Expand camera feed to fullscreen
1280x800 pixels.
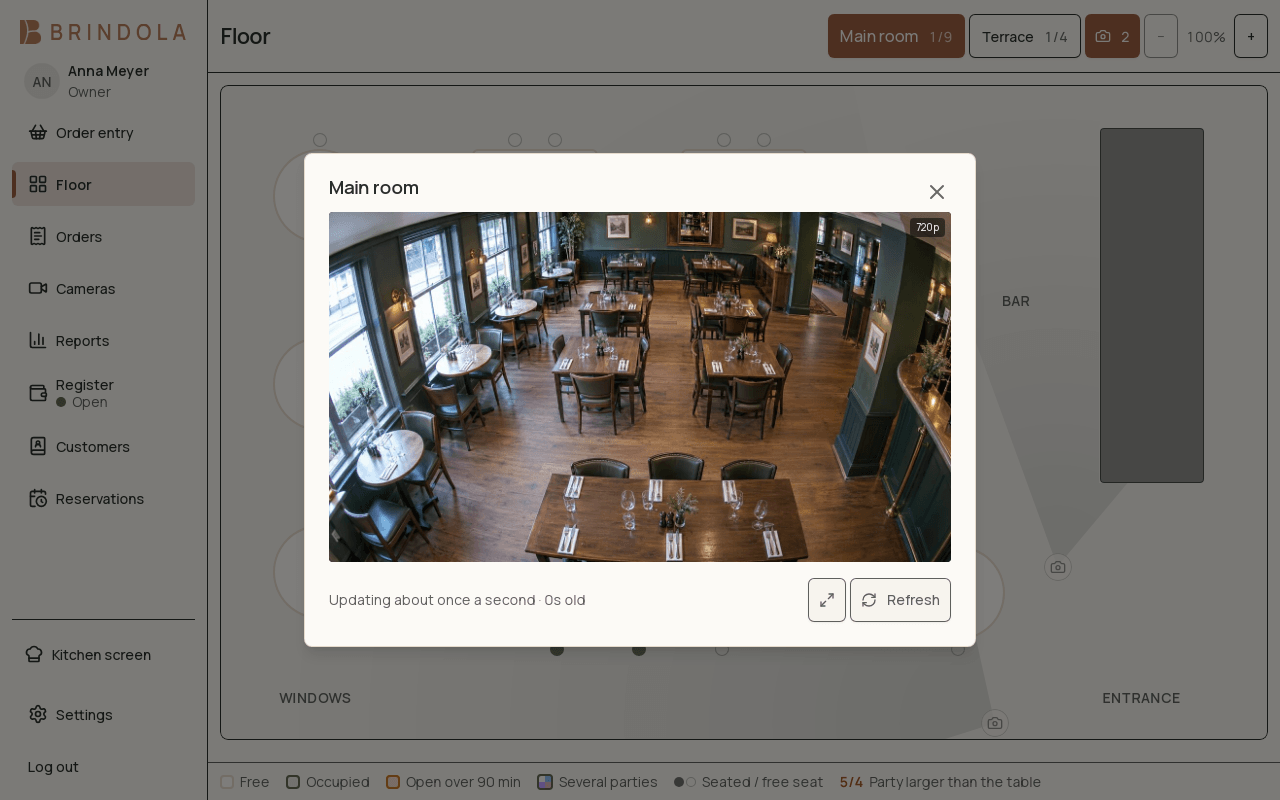[827, 600]
